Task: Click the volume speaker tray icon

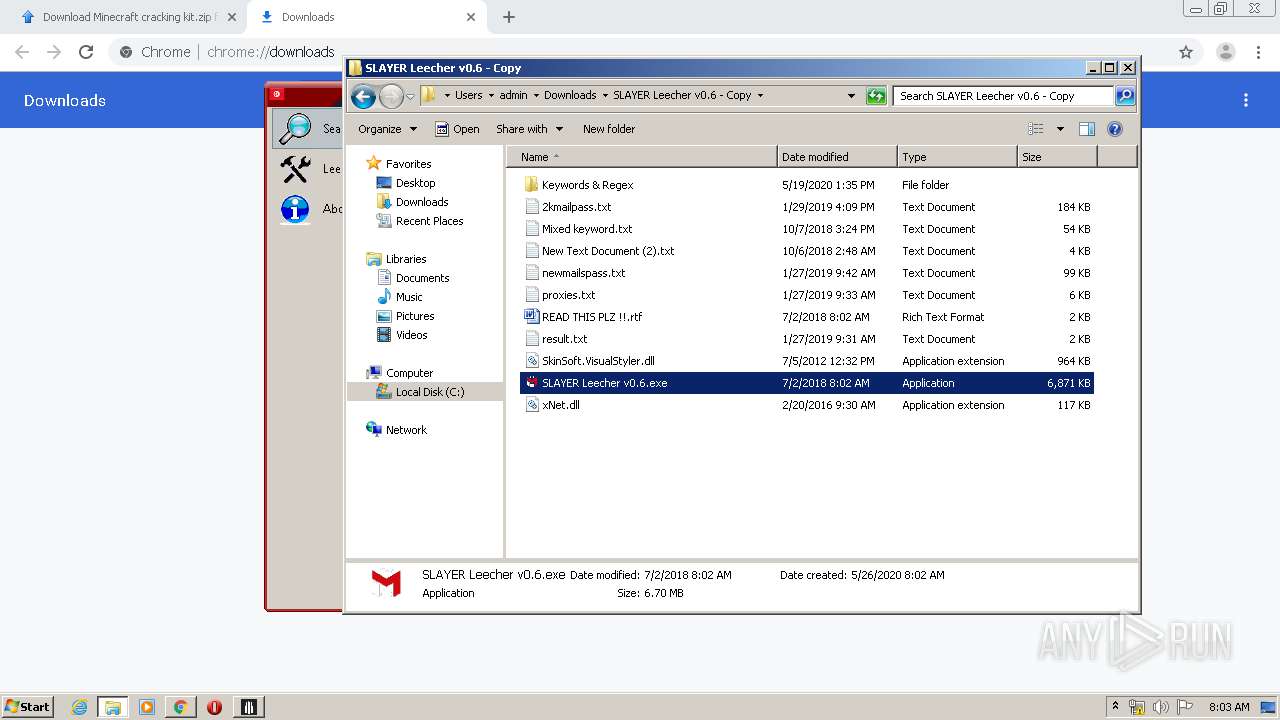Action: (1161, 707)
